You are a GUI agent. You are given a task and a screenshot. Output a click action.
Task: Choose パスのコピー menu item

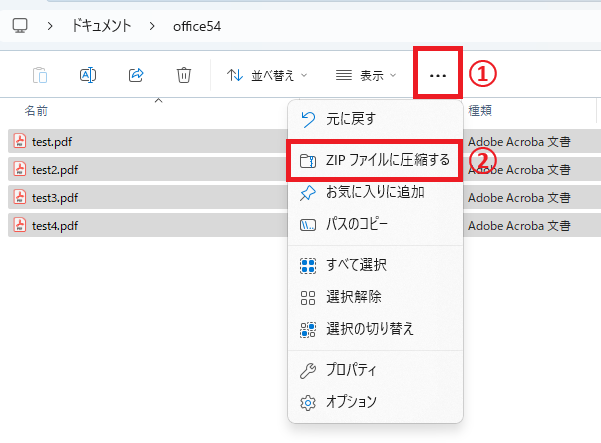pyautogui.click(x=375, y=224)
